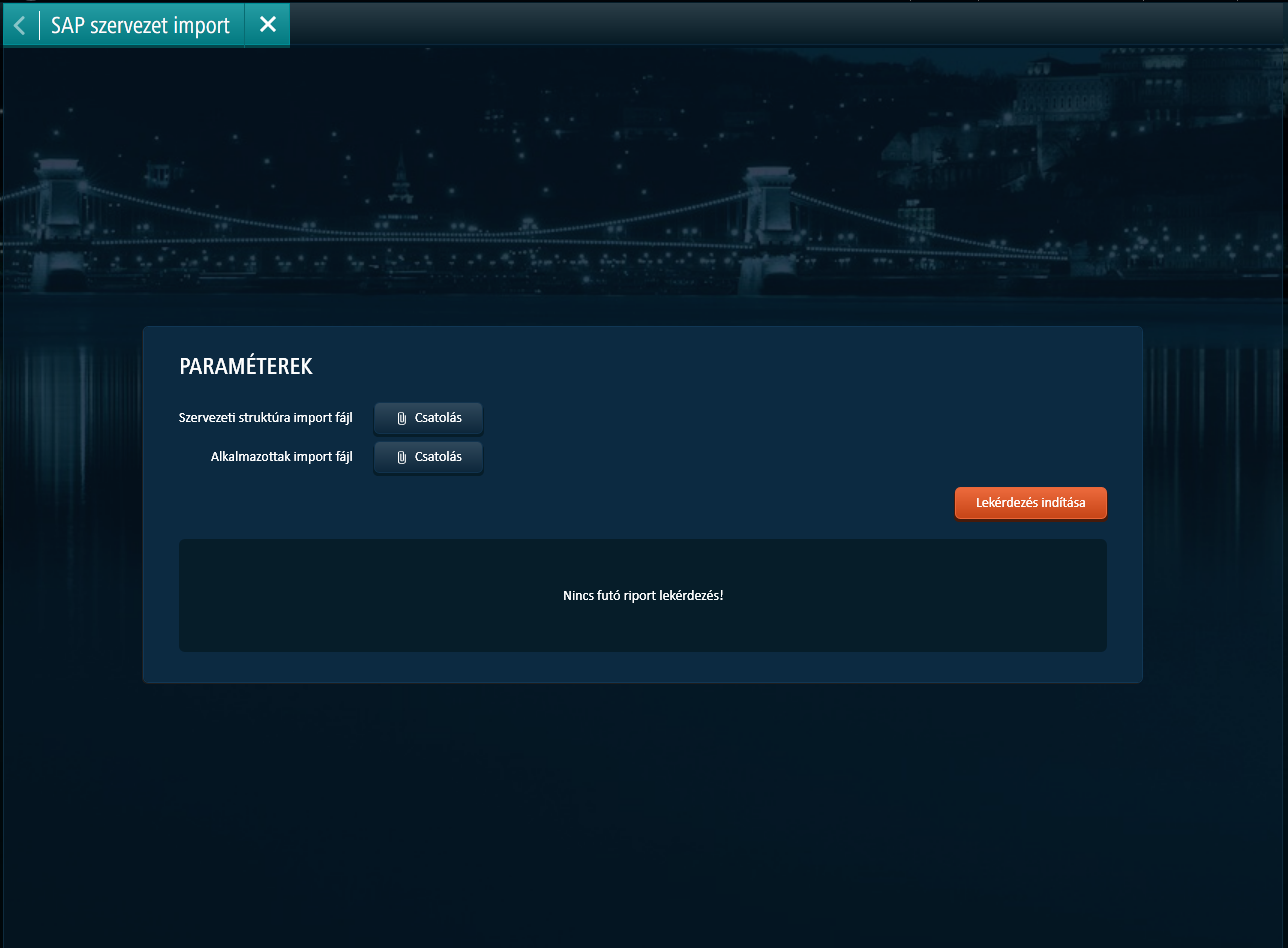Click the PARAMÉTEREK section heading
The height and width of the screenshot is (948, 1288).
246,367
